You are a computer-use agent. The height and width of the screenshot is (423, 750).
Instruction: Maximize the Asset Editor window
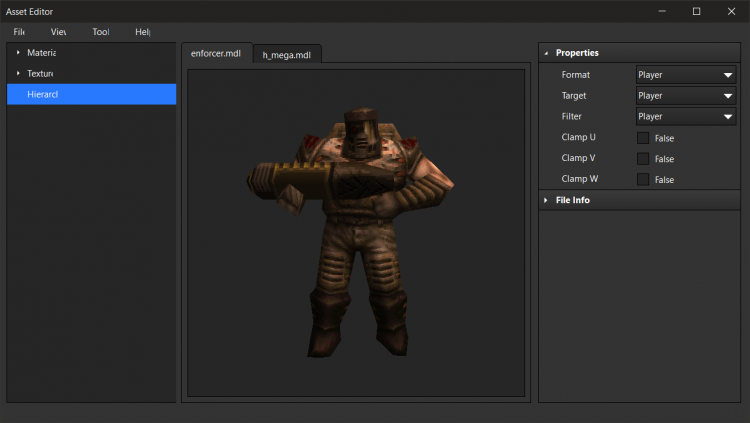(696, 11)
